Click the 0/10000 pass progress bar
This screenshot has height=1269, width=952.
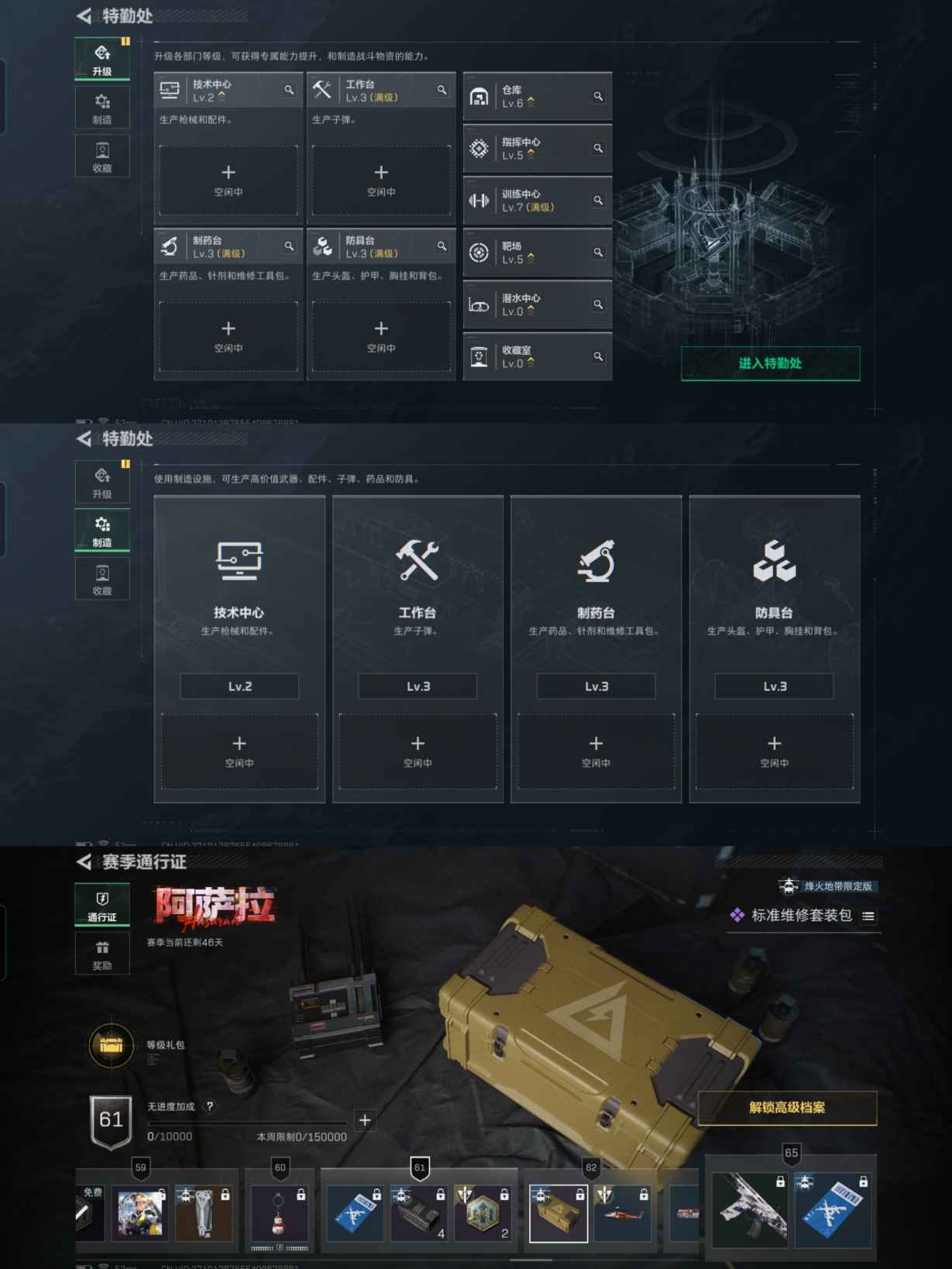coord(247,1123)
